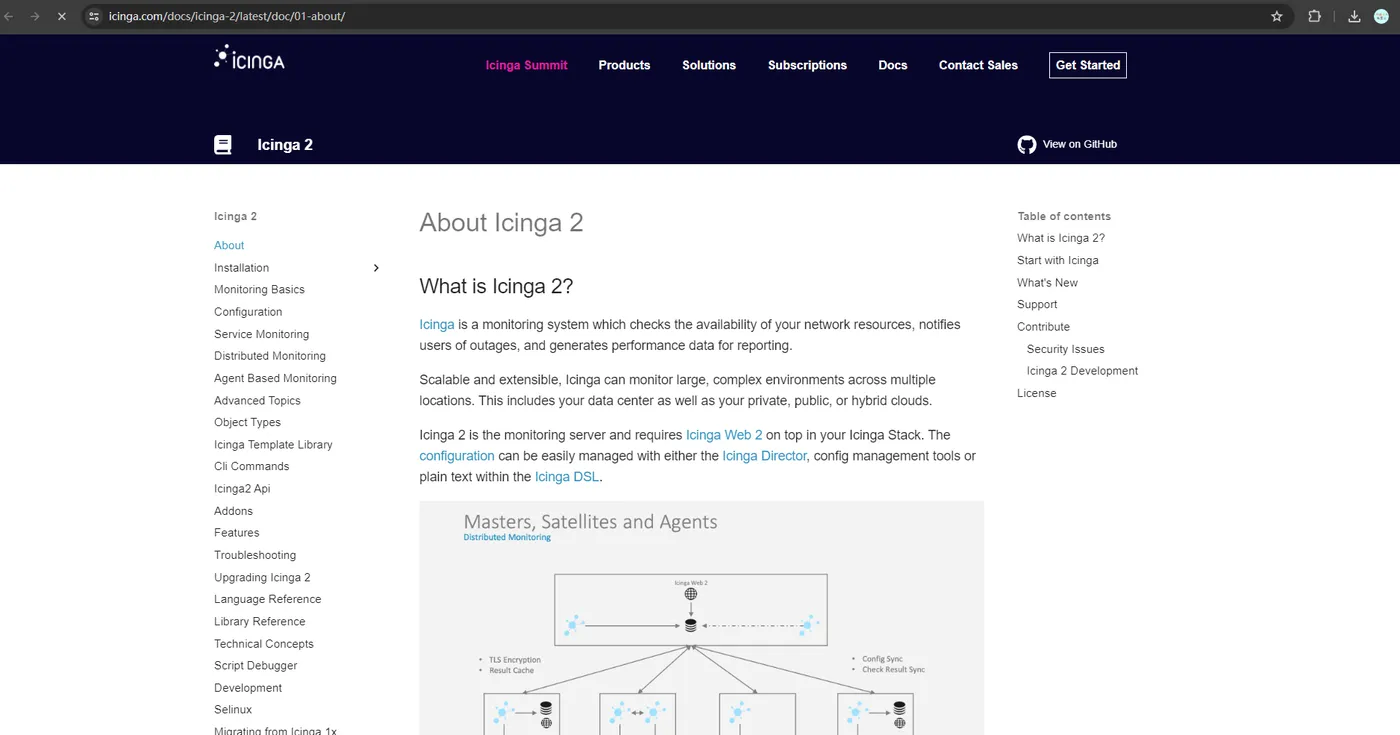Jump to What is Icinga 2? in contents
This screenshot has width=1400, height=735.
(1061, 238)
